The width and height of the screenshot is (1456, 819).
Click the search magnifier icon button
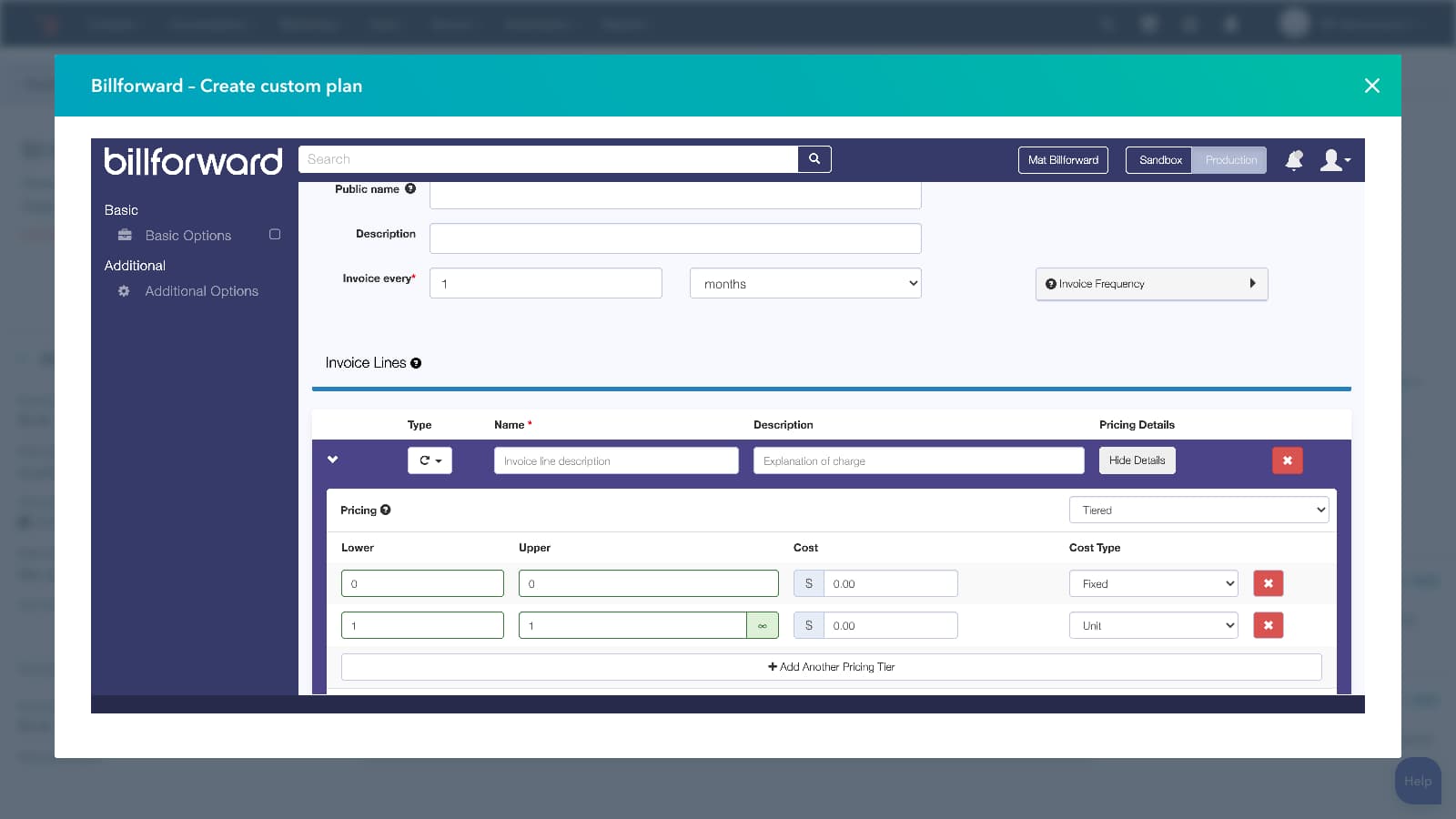point(814,159)
